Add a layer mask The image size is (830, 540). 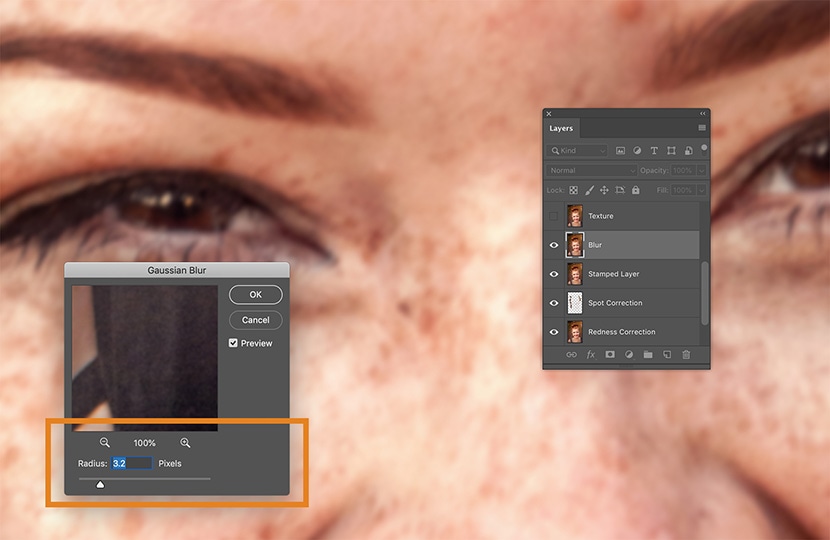point(610,354)
